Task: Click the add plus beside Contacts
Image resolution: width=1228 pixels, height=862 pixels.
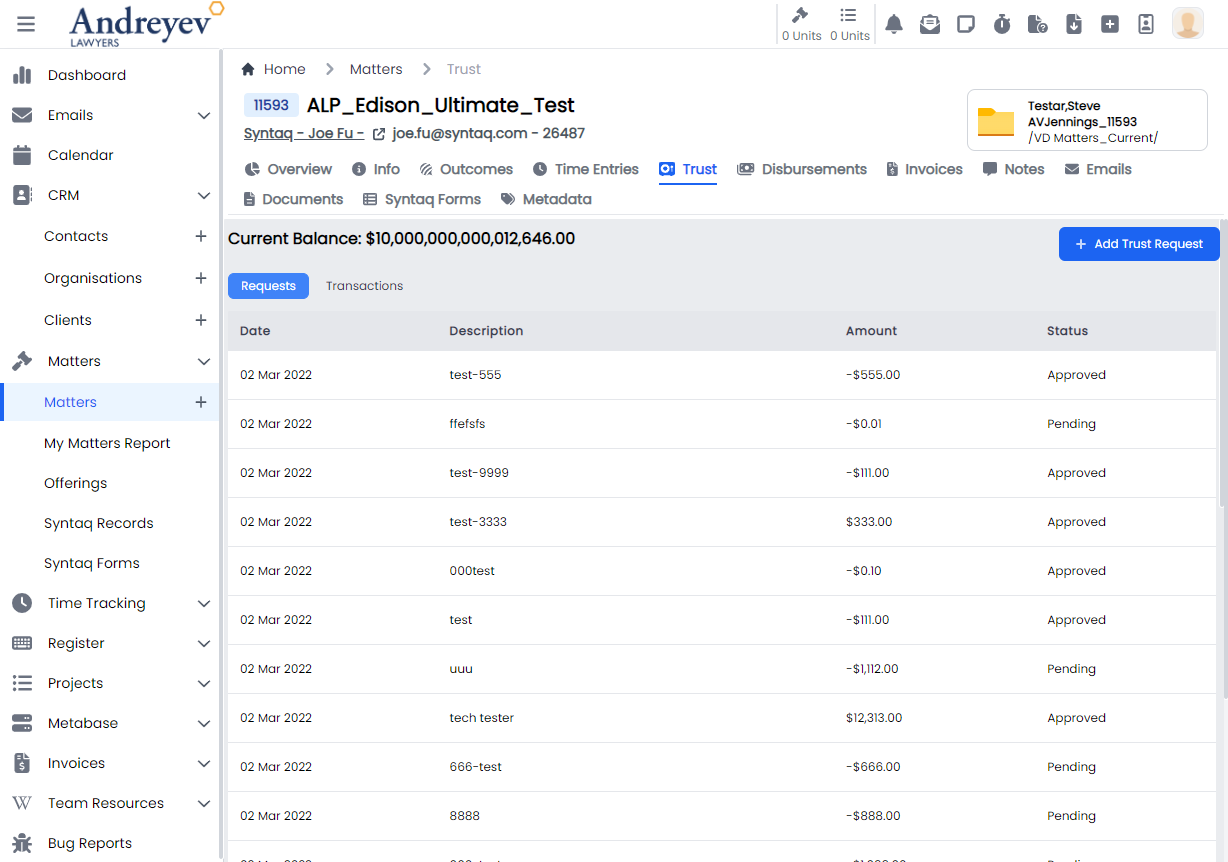Action: point(201,236)
